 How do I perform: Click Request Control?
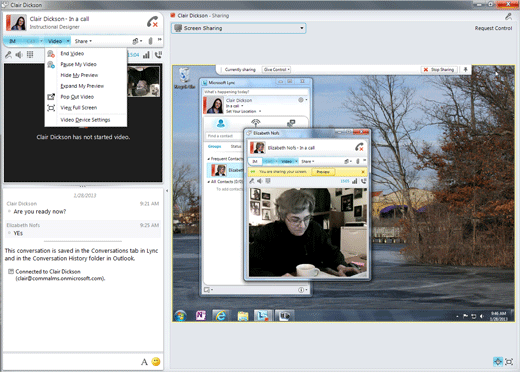[x=493, y=28]
